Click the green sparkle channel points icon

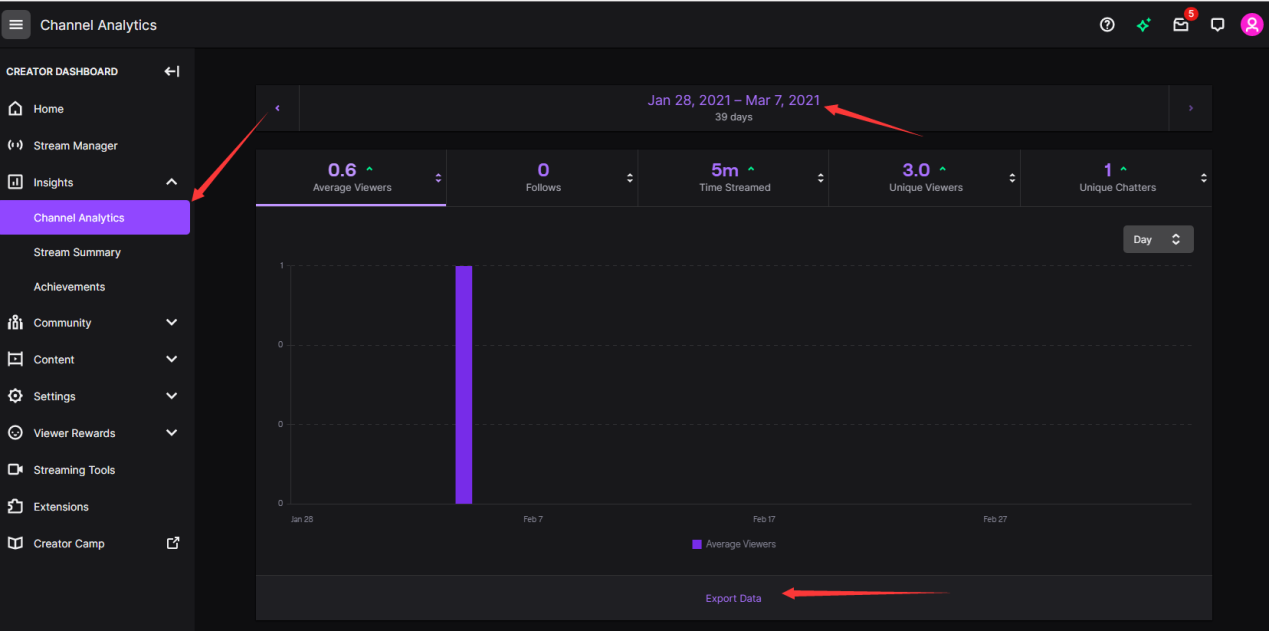coord(1144,25)
